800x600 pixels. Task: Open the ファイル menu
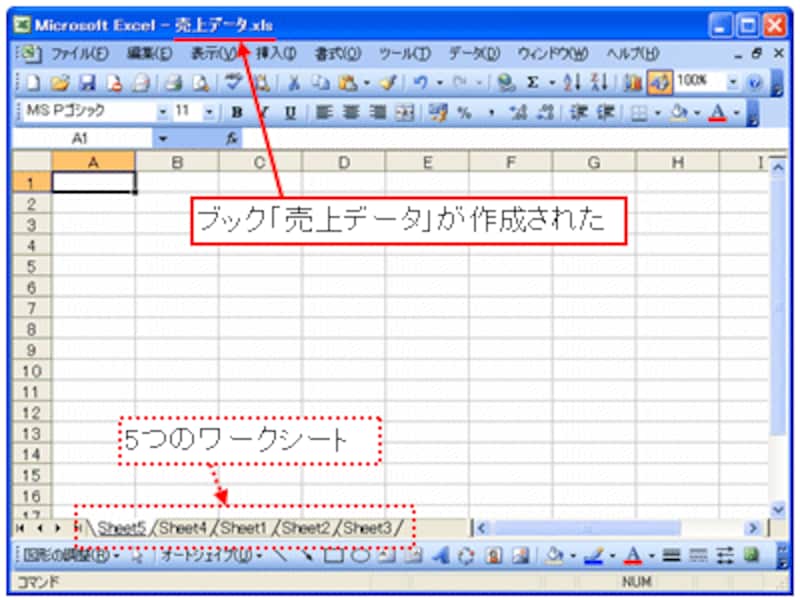point(80,54)
